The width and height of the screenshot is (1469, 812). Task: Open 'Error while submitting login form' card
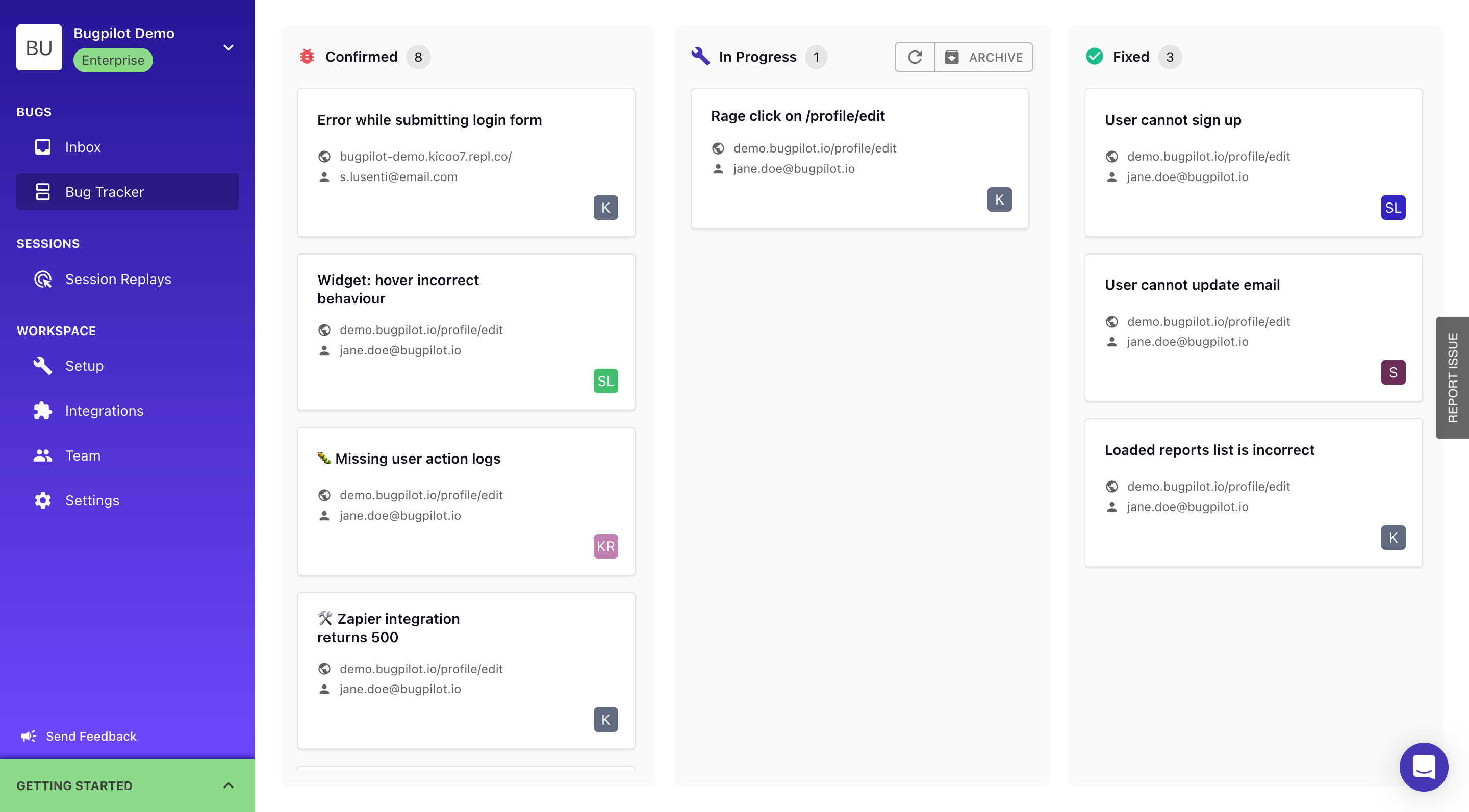click(466, 163)
